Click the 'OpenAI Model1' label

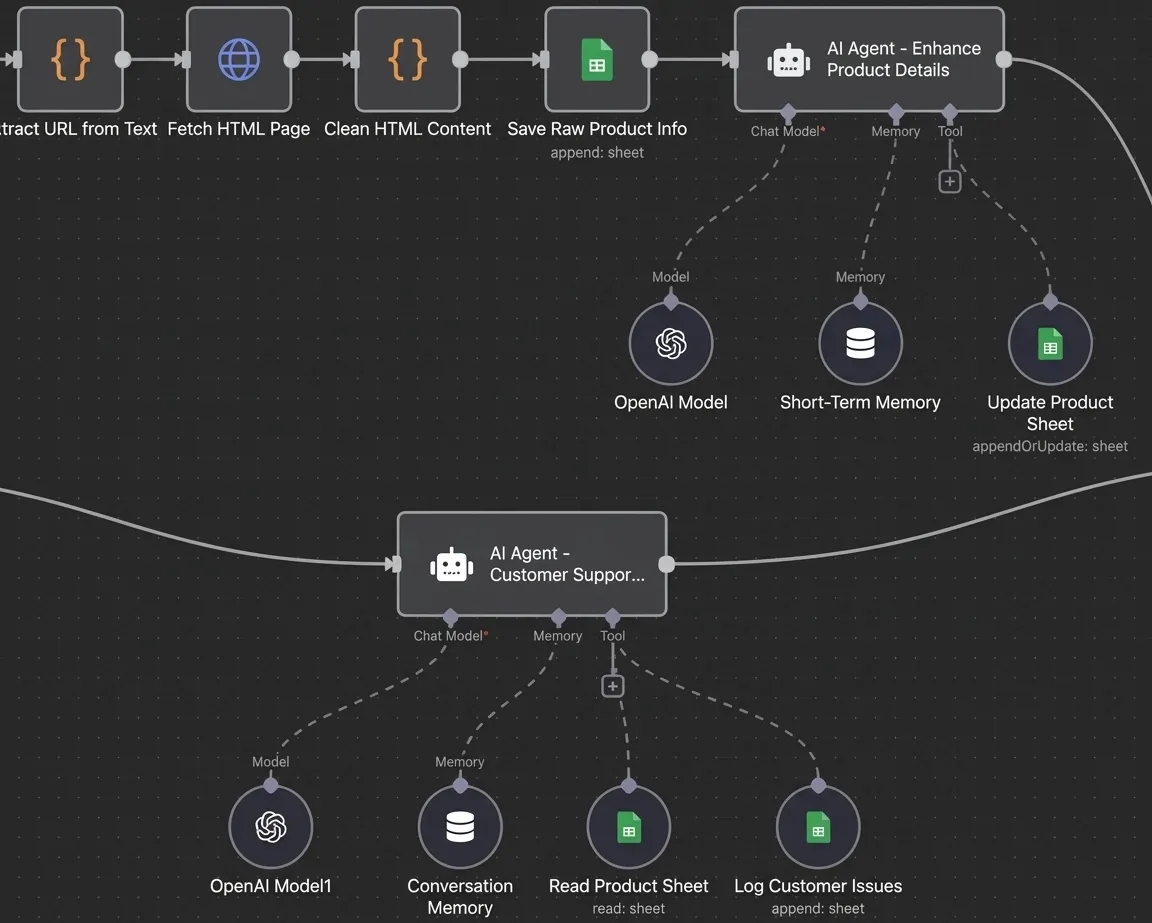pos(270,886)
